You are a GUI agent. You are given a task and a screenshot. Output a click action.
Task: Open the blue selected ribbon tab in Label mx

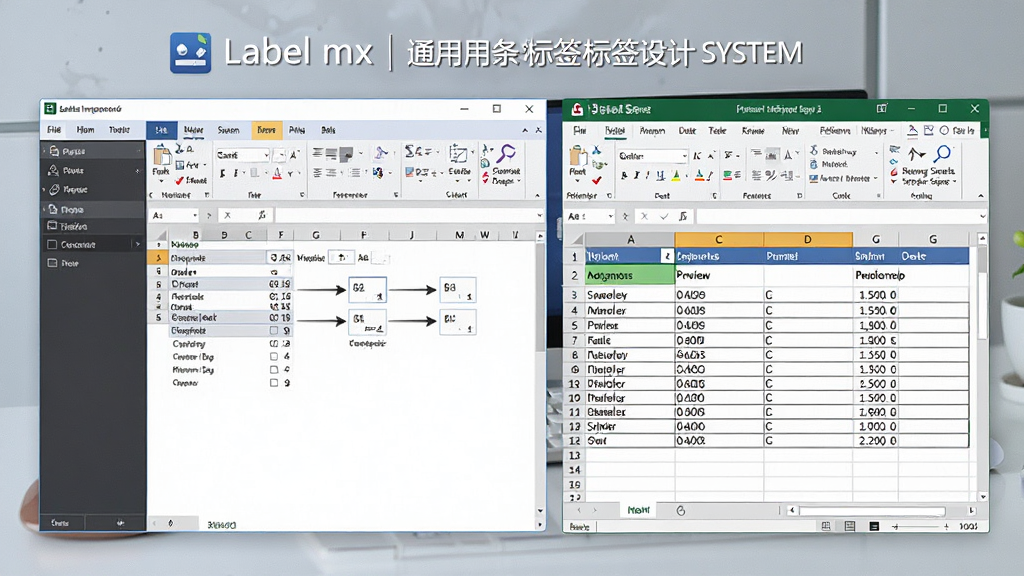click(161, 130)
